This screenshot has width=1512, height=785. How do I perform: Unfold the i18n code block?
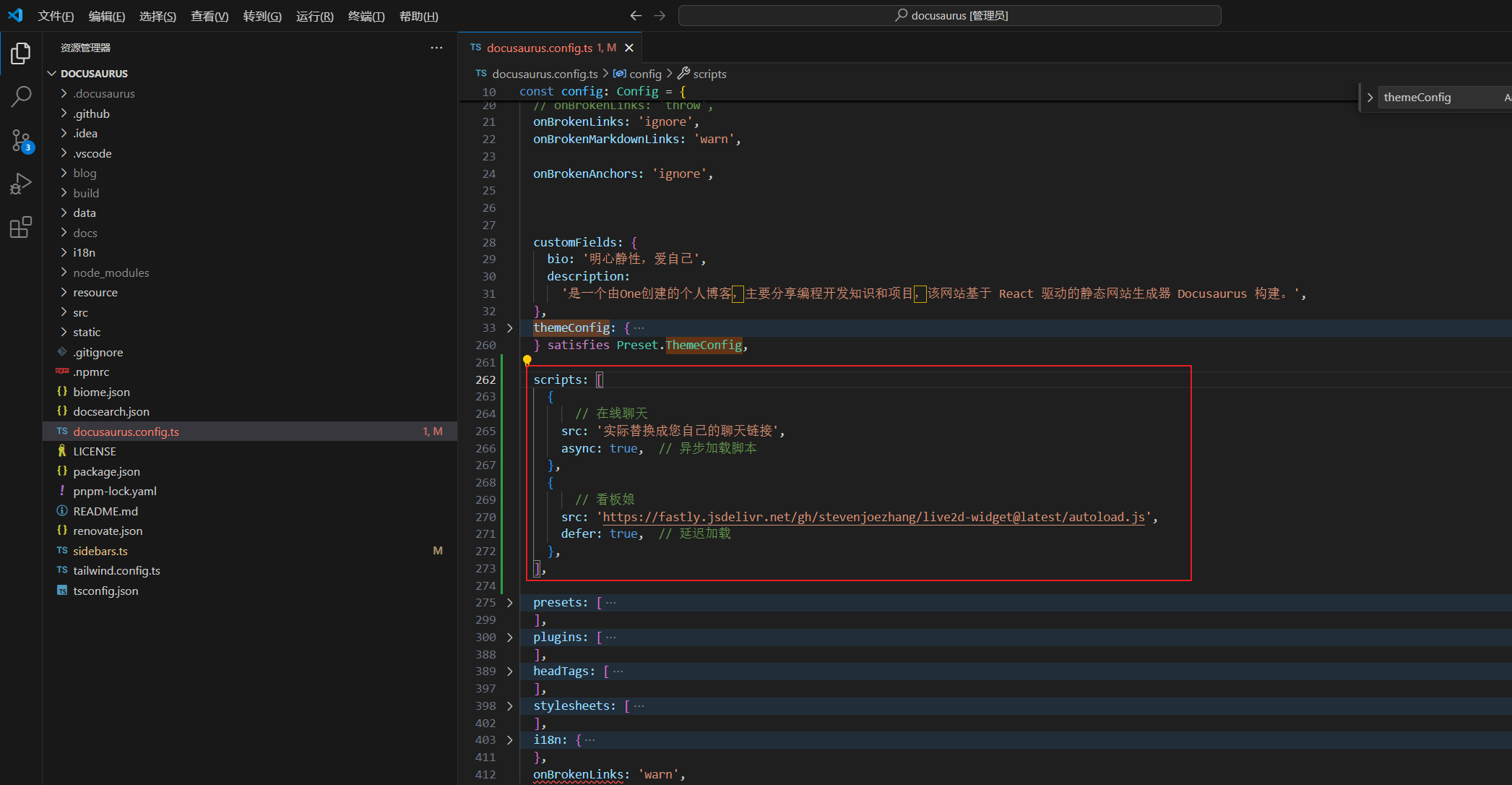click(510, 740)
